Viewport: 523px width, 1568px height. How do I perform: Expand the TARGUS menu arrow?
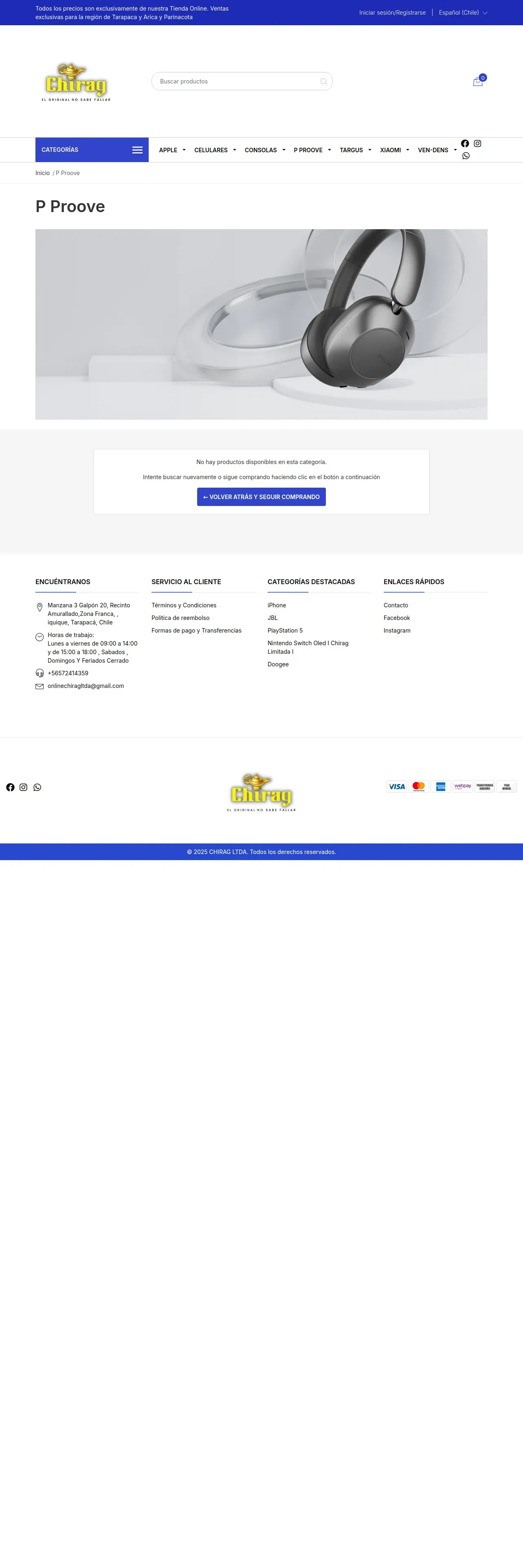[x=369, y=150]
